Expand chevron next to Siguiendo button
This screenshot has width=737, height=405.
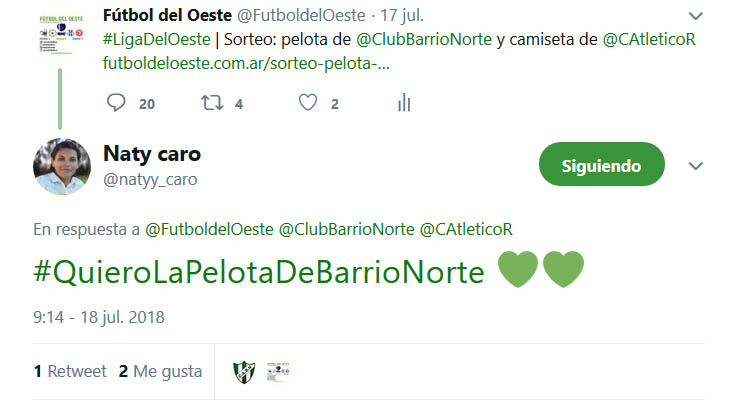pos(696,166)
